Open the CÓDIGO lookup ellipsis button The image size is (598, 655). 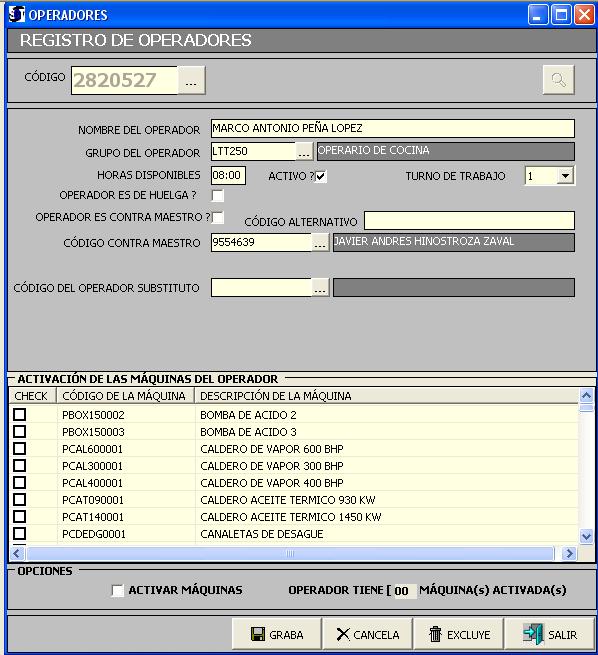191,80
